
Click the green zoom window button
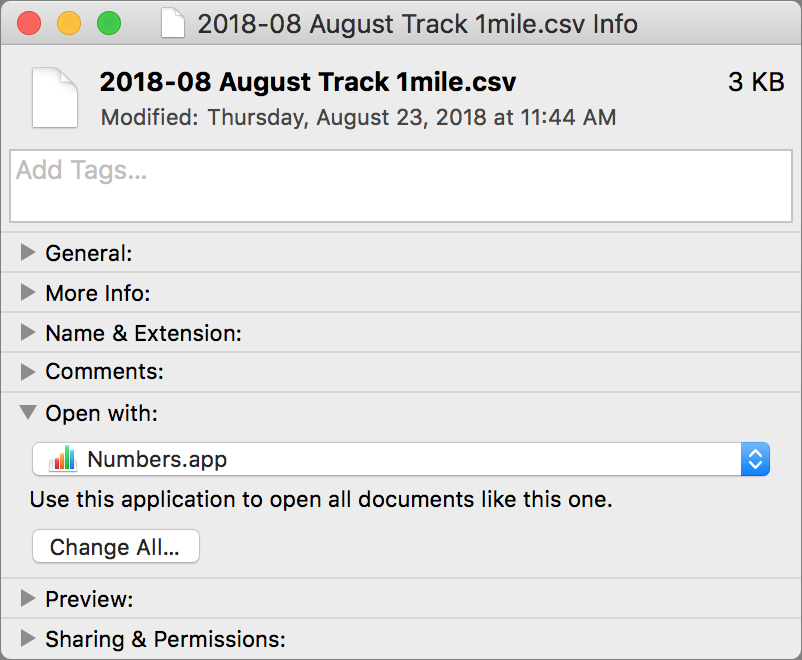tap(109, 24)
